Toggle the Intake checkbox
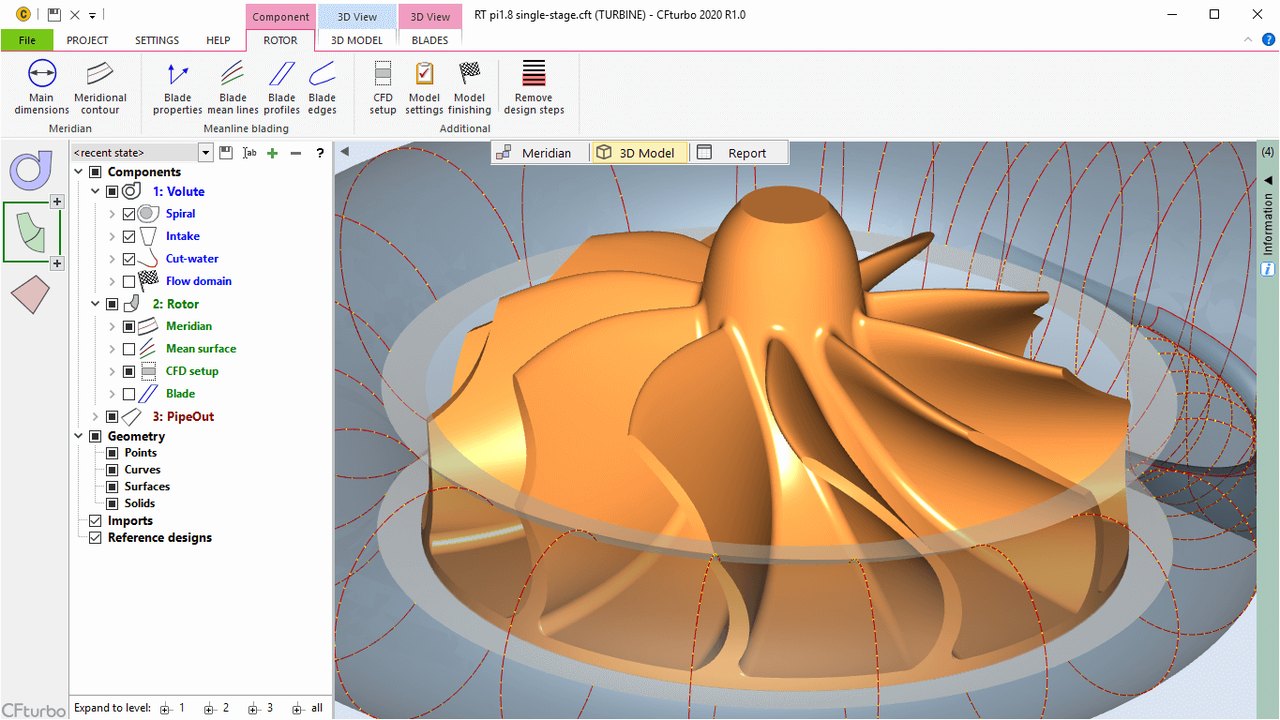This screenshot has height=720, width=1280. pyautogui.click(x=129, y=237)
